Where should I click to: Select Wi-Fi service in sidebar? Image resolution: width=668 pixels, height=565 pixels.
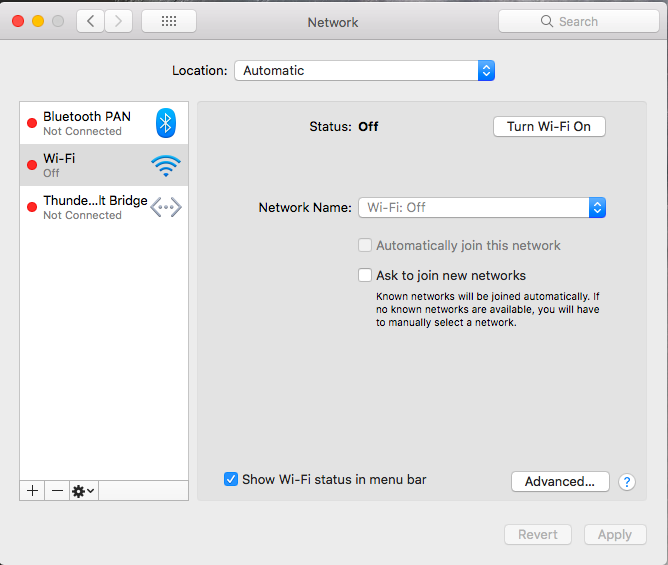pos(104,165)
